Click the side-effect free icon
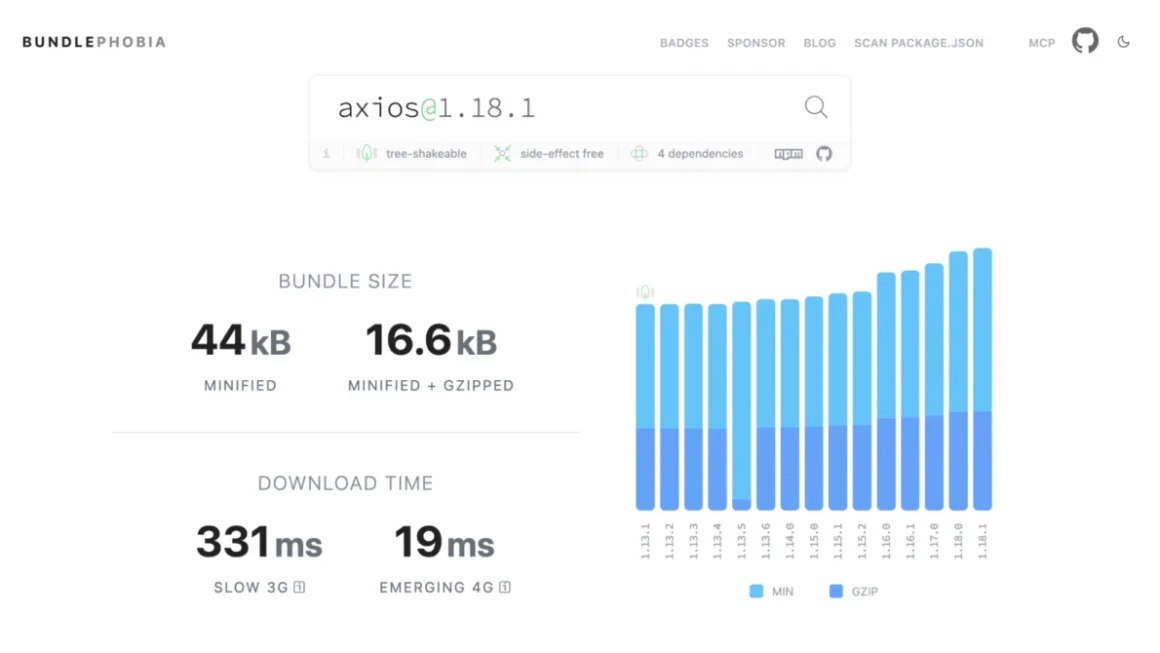The width and height of the screenshot is (1160, 653). (x=502, y=153)
